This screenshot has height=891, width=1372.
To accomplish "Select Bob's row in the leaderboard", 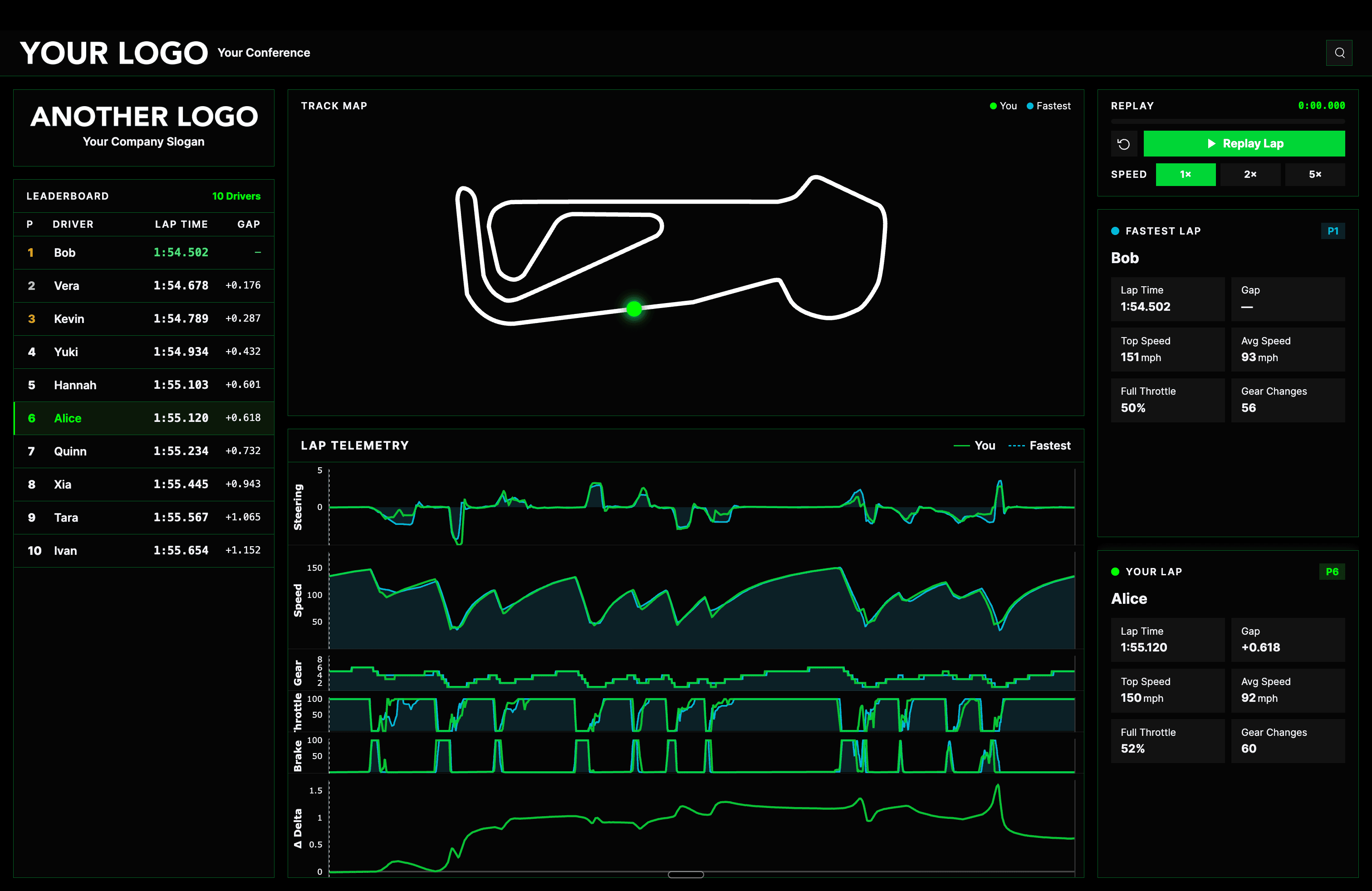I will pos(144,252).
